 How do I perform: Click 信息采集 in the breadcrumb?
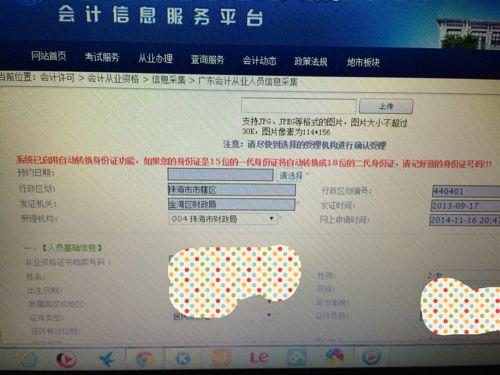168,80
